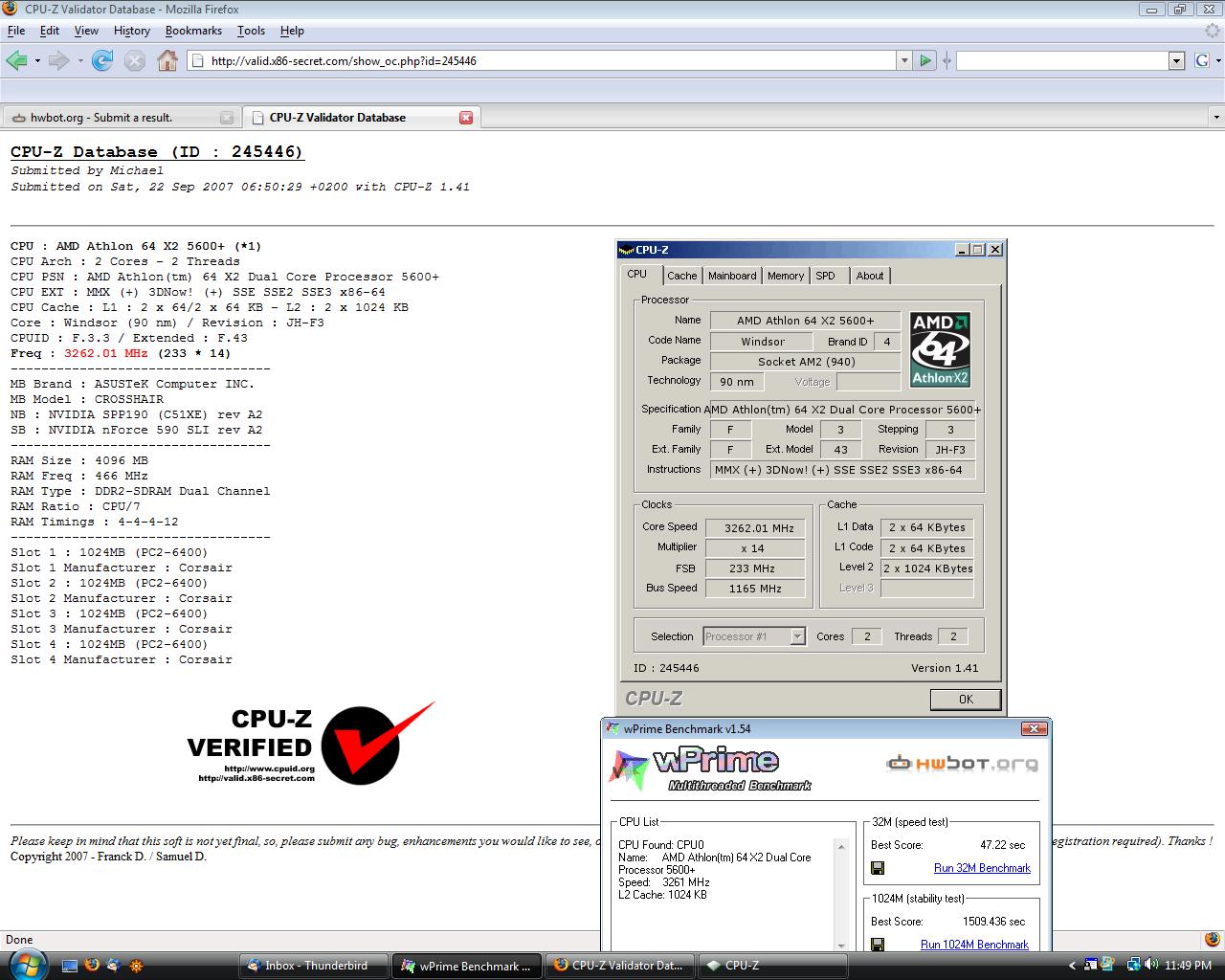Open the Firefox Home page icon
Image resolution: width=1225 pixels, height=980 pixels.
[x=167, y=60]
